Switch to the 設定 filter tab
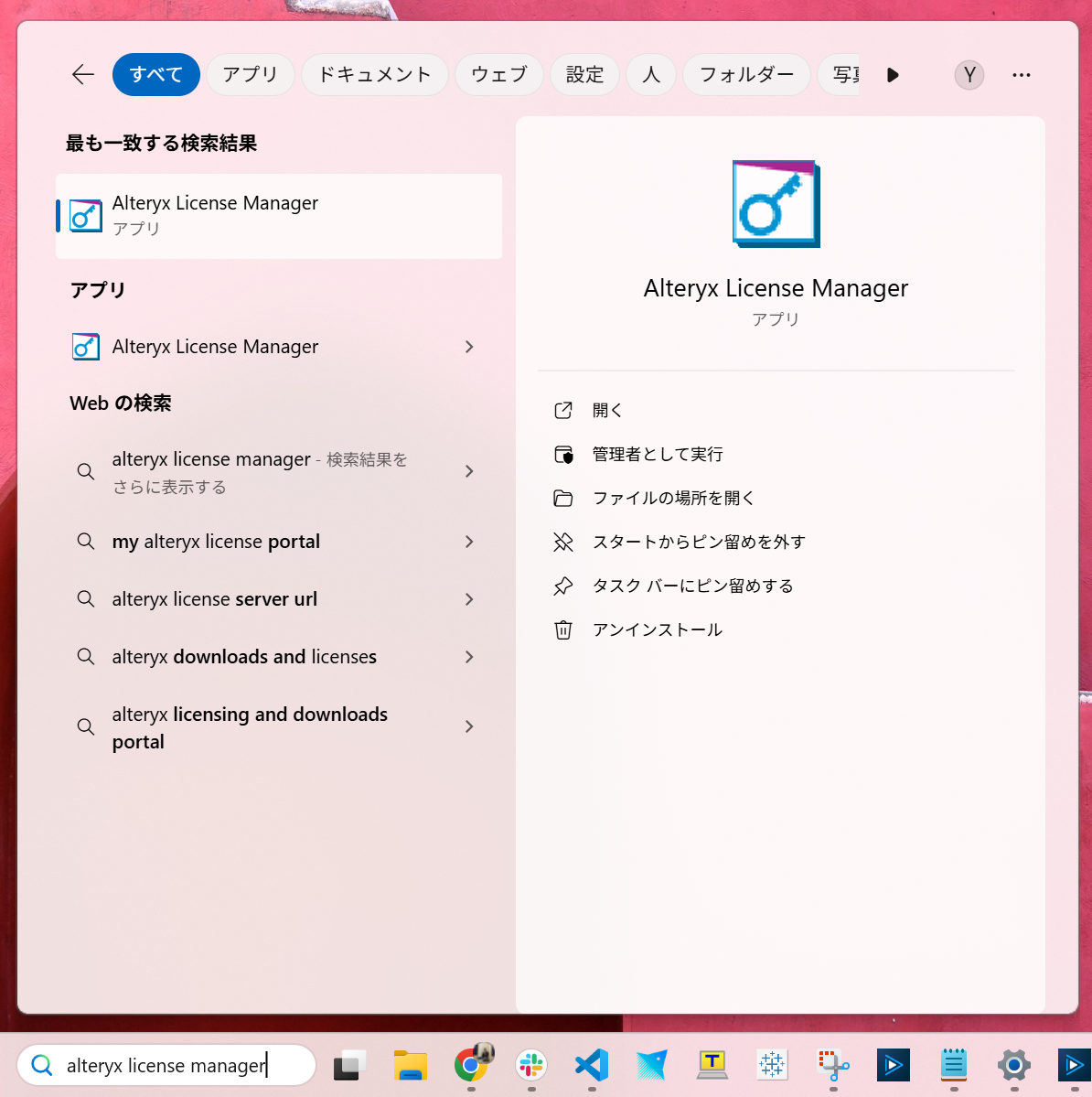Image resolution: width=1092 pixels, height=1097 pixels. coord(584,74)
